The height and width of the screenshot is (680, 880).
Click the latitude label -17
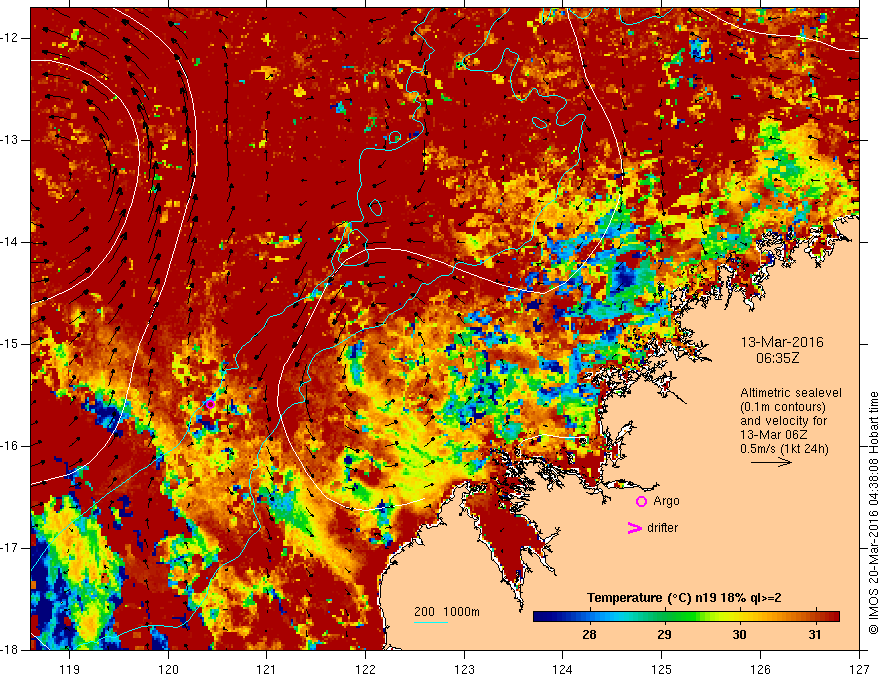click(10, 548)
